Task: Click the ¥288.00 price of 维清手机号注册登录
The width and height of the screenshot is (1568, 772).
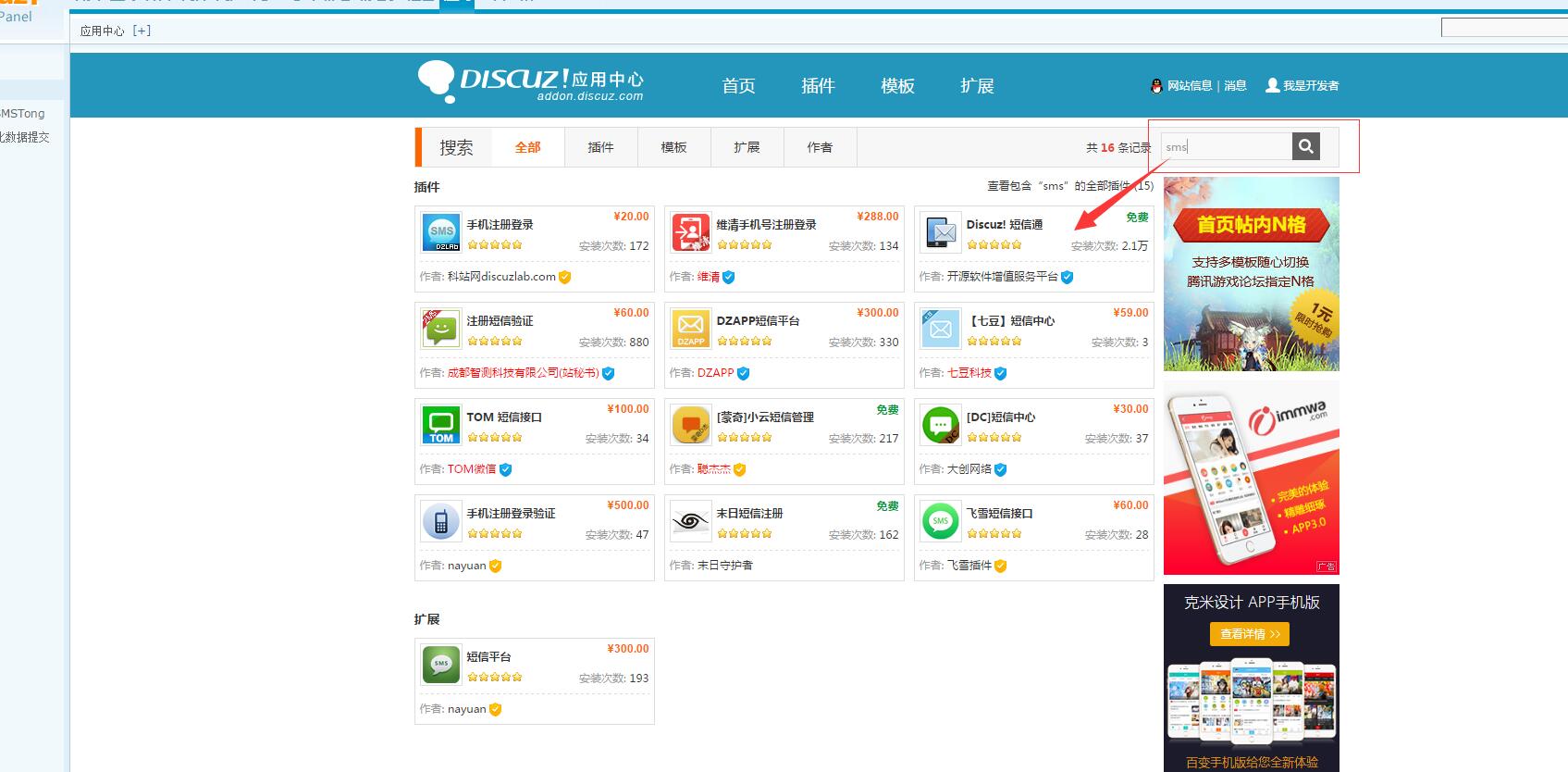Action: pyautogui.click(x=878, y=217)
